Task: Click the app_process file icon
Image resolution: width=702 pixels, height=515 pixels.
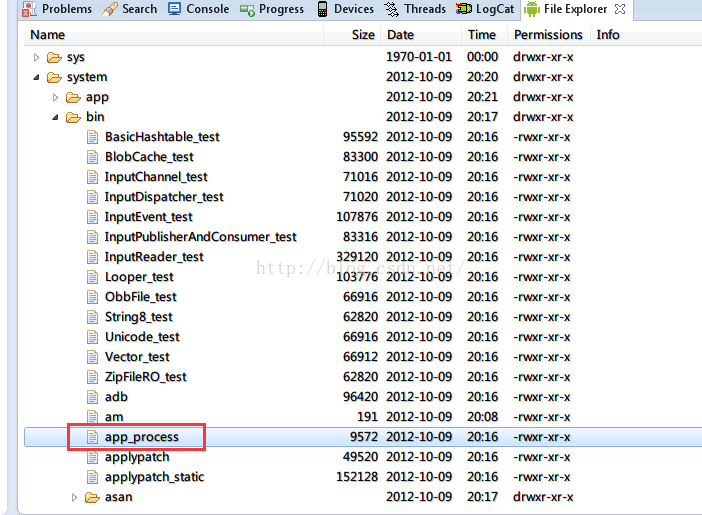Action: tap(92, 437)
